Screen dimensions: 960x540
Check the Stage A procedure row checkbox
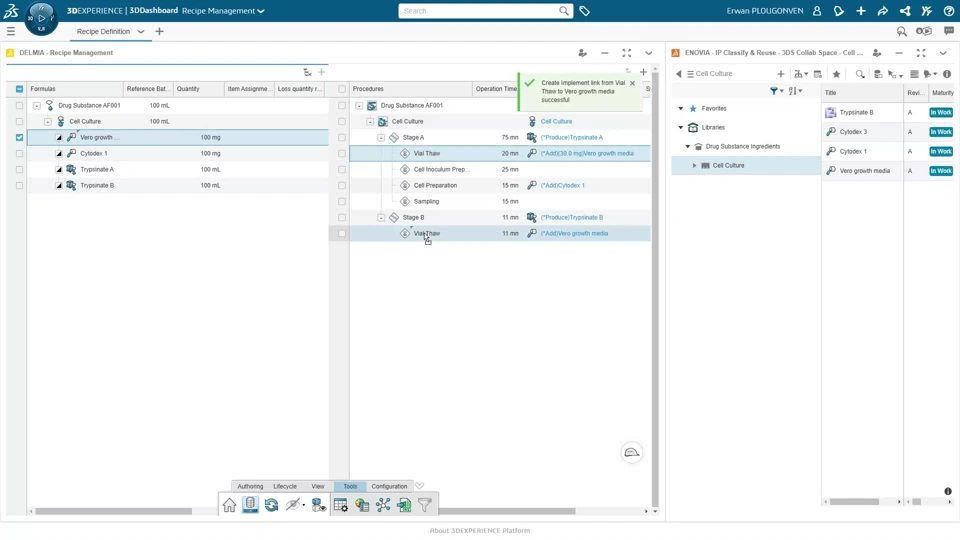point(342,138)
